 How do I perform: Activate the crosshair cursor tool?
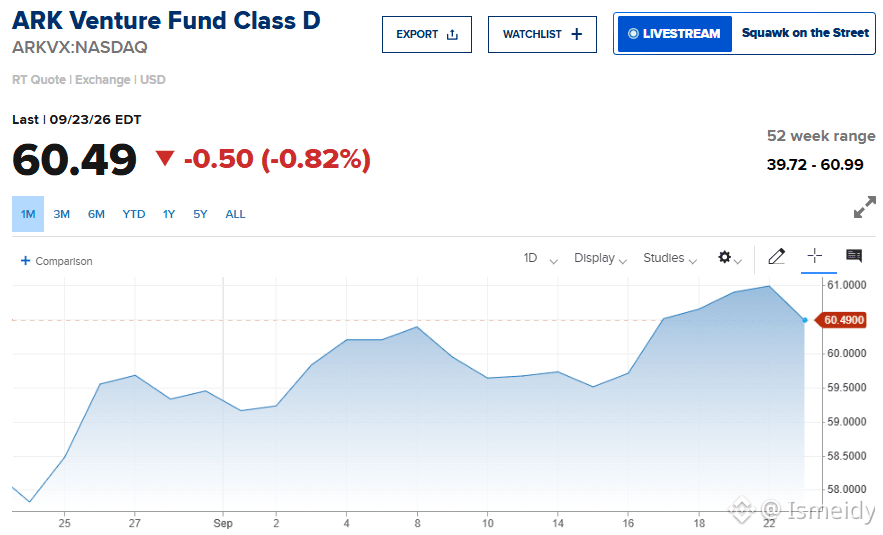[815, 256]
